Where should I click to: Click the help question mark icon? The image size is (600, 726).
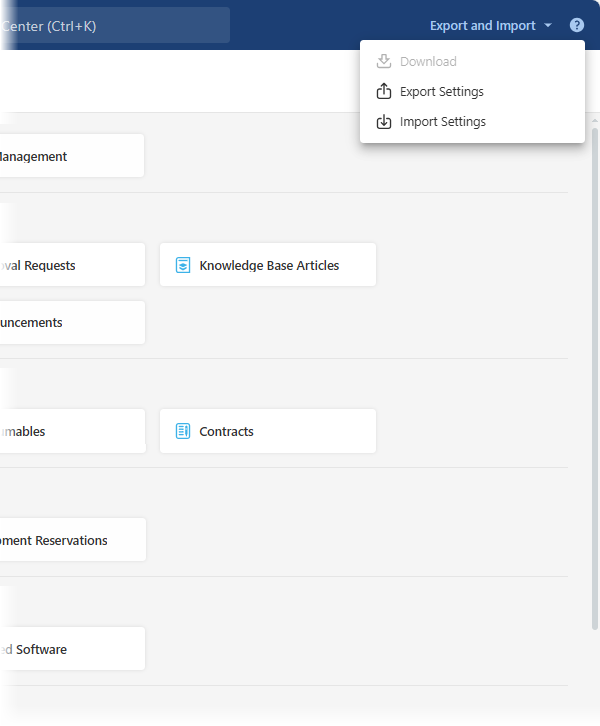(x=577, y=25)
